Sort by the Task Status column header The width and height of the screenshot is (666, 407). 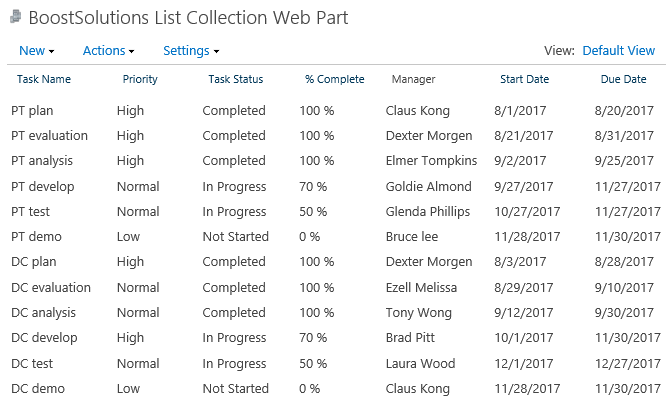coord(236,79)
